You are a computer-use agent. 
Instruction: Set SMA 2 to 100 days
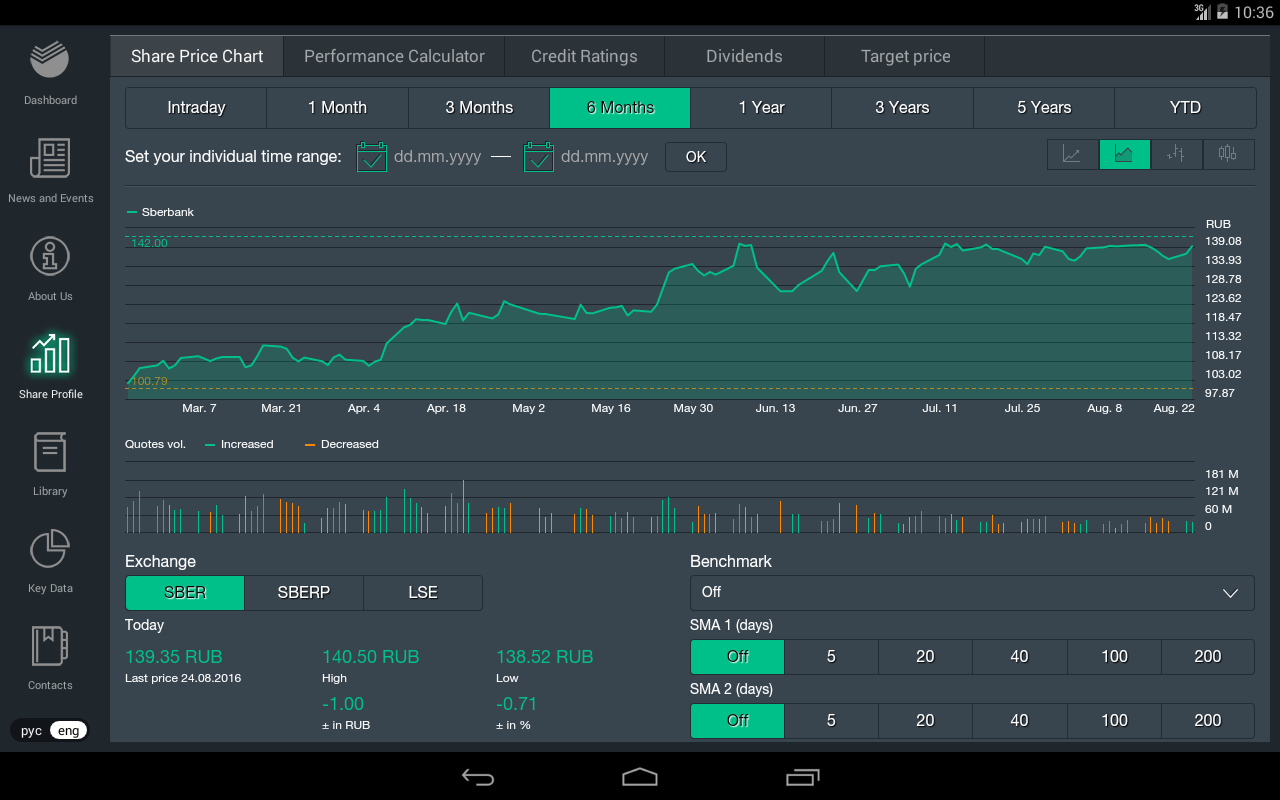(x=1114, y=721)
